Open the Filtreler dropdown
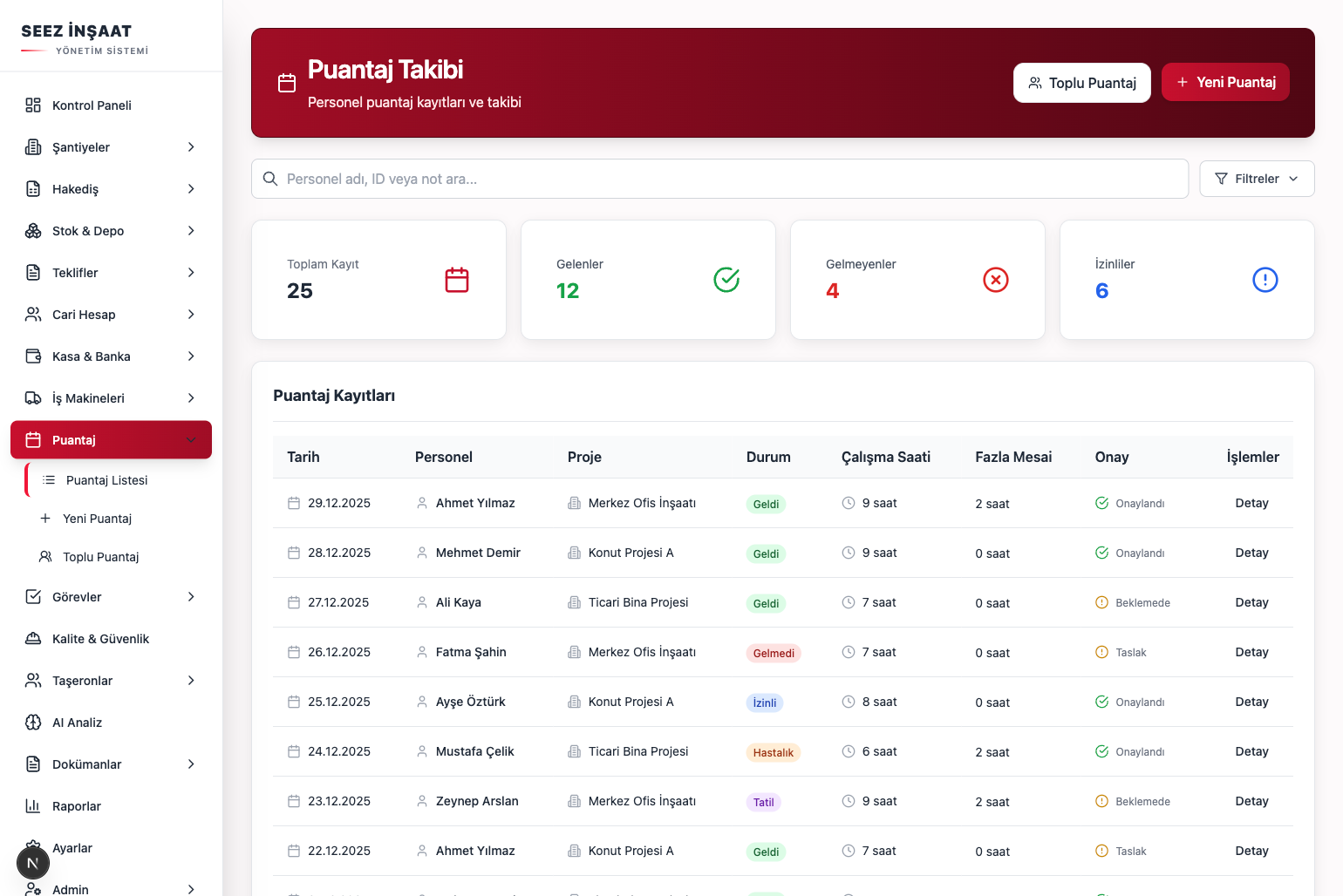1343x896 pixels. point(1257,179)
